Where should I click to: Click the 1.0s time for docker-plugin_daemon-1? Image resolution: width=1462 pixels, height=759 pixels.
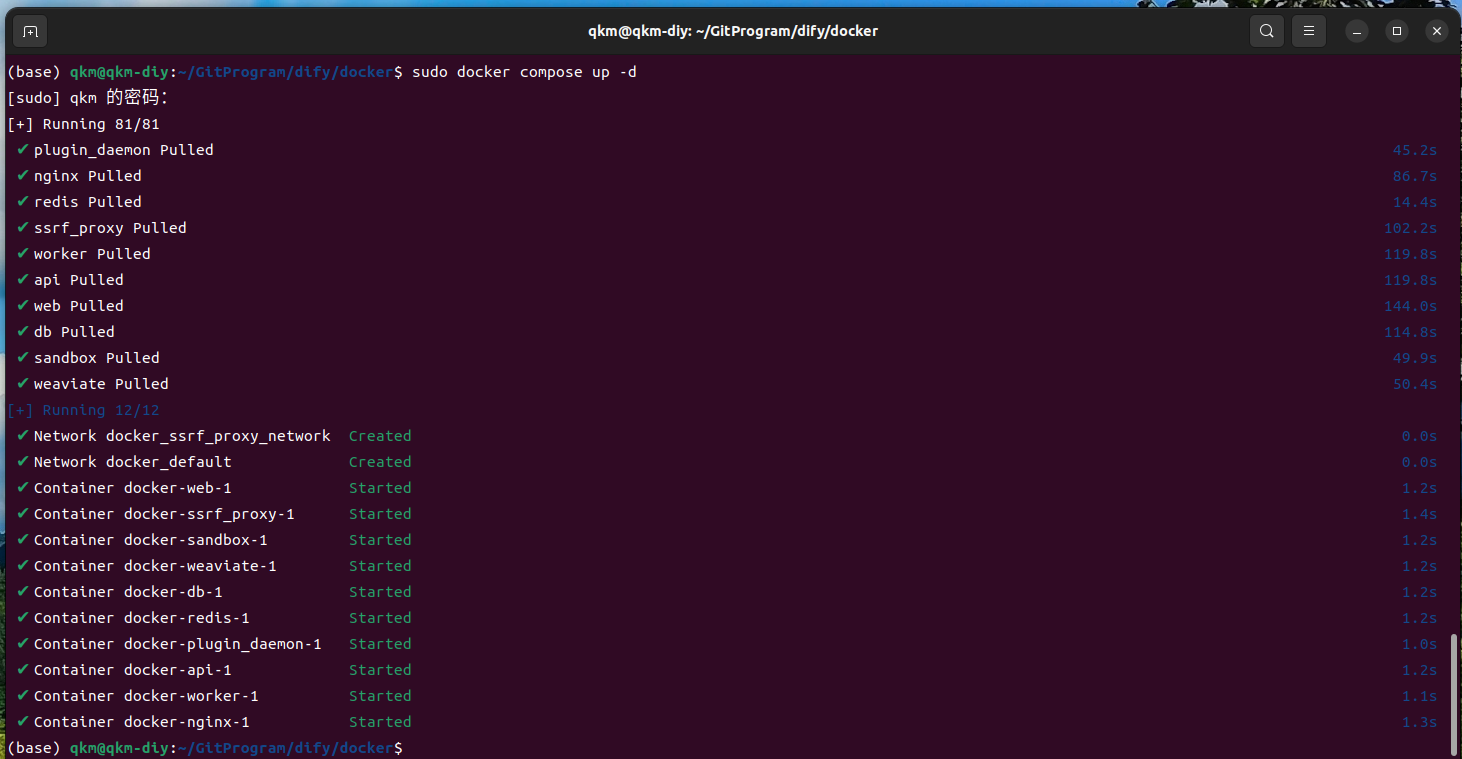click(1419, 644)
